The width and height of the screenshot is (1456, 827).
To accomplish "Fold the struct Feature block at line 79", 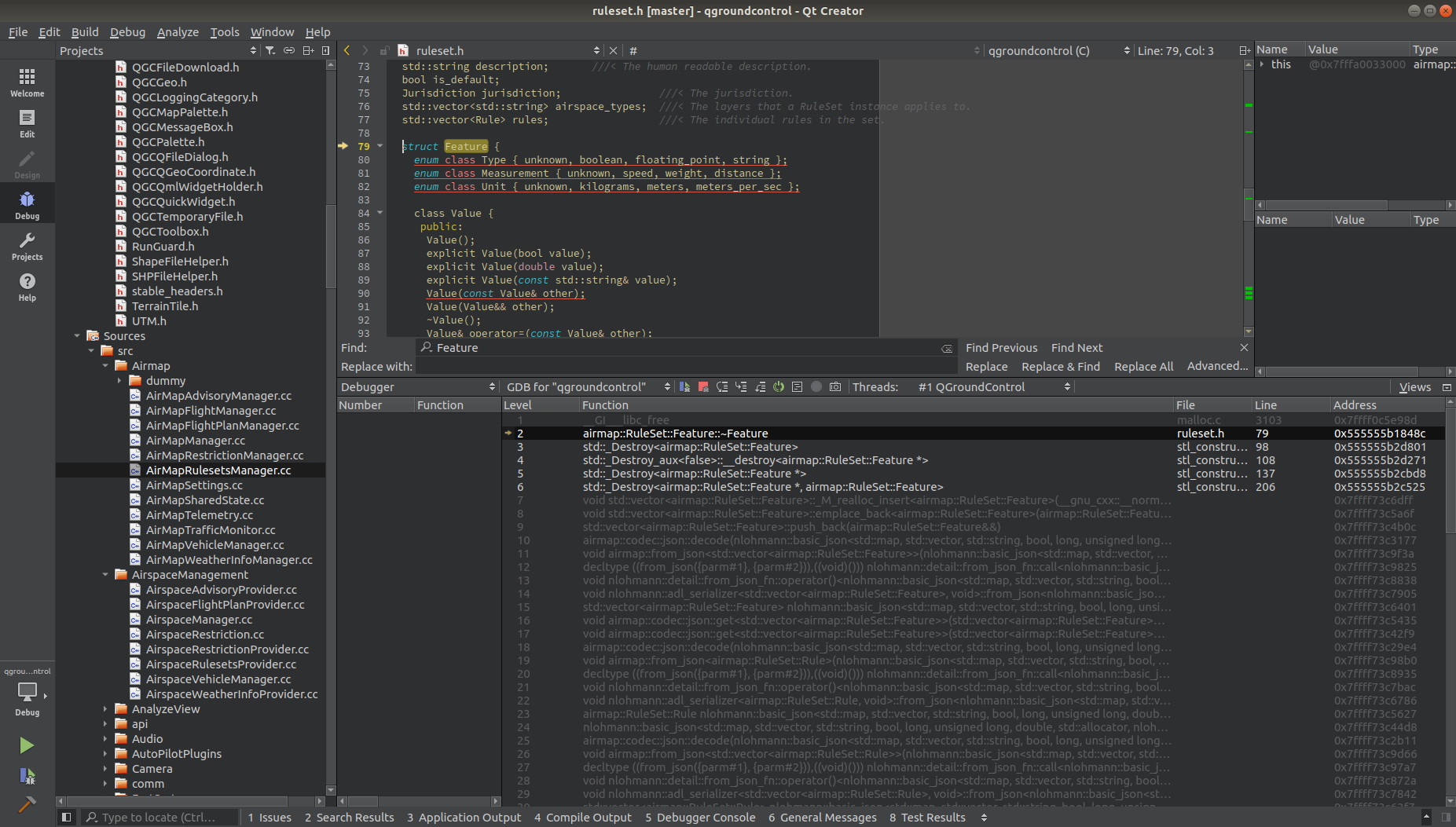I will tap(380, 146).
